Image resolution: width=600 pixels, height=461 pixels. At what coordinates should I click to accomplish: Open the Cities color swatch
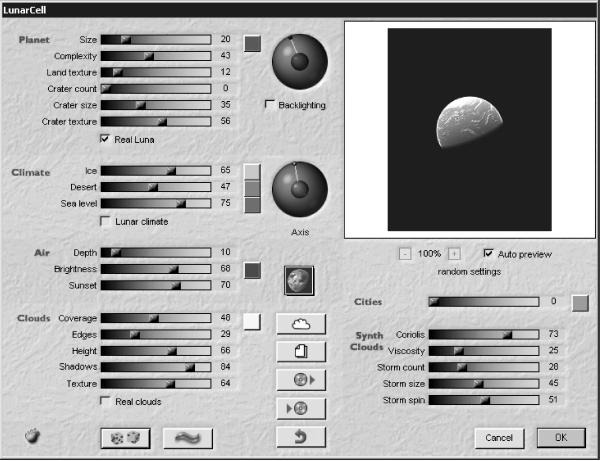point(580,303)
